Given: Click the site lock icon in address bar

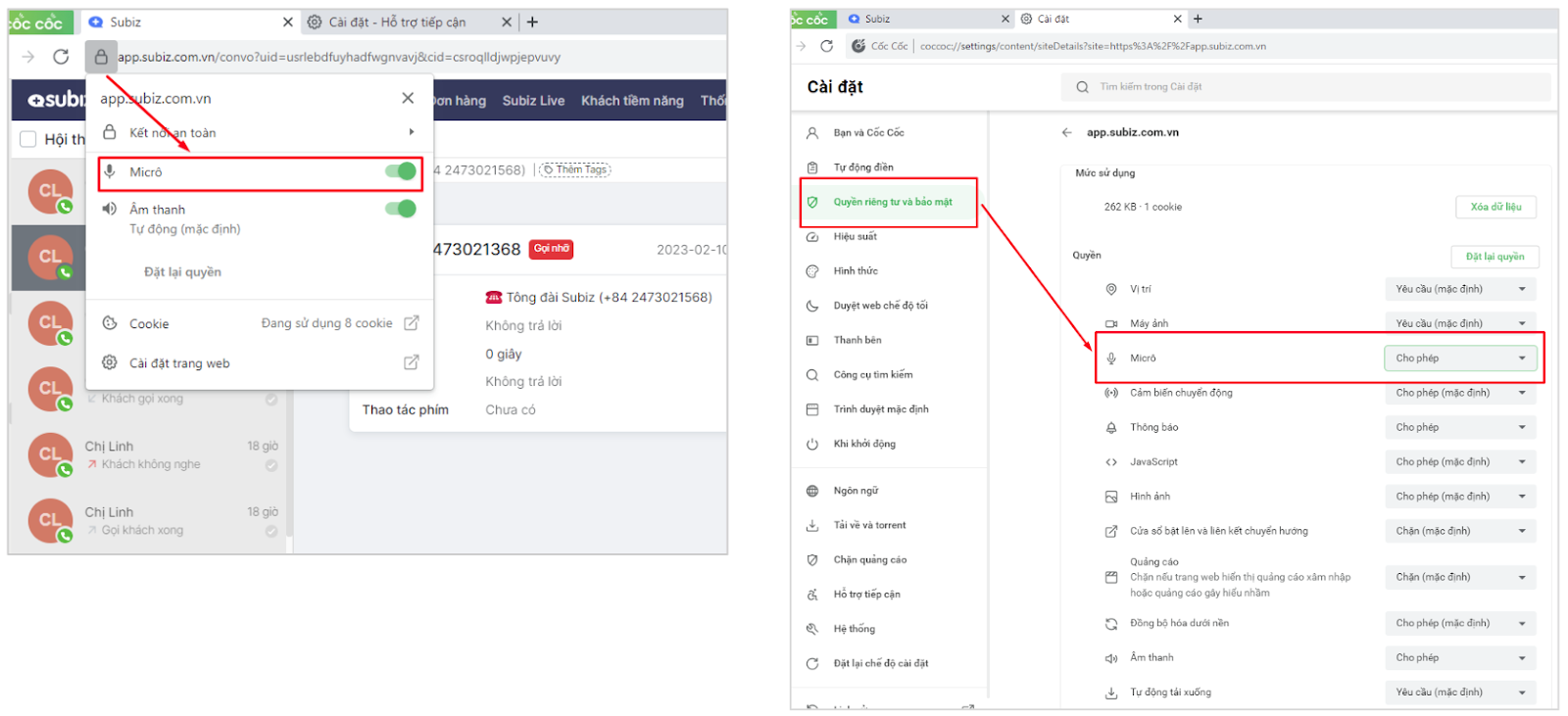Looking at the screenshot, I should [101, 57].
